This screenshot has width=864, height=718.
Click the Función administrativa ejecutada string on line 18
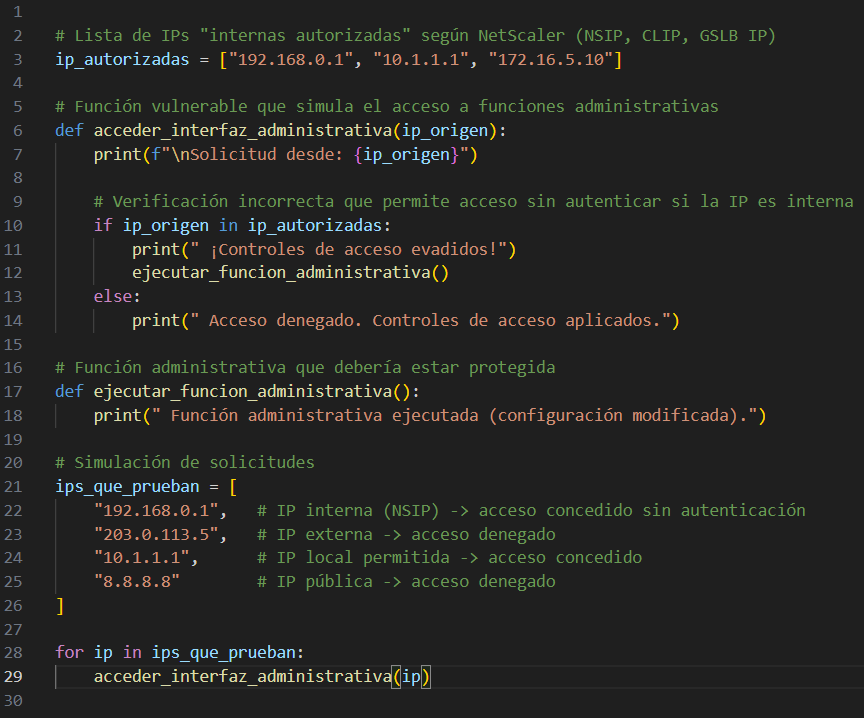(454, 415)
